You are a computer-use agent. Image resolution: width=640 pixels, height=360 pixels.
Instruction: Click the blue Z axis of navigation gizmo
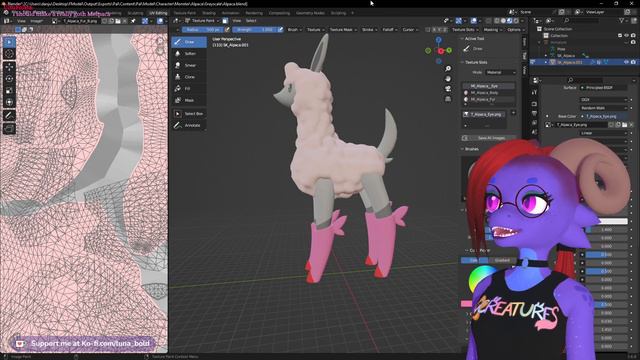tap(438, 40)
